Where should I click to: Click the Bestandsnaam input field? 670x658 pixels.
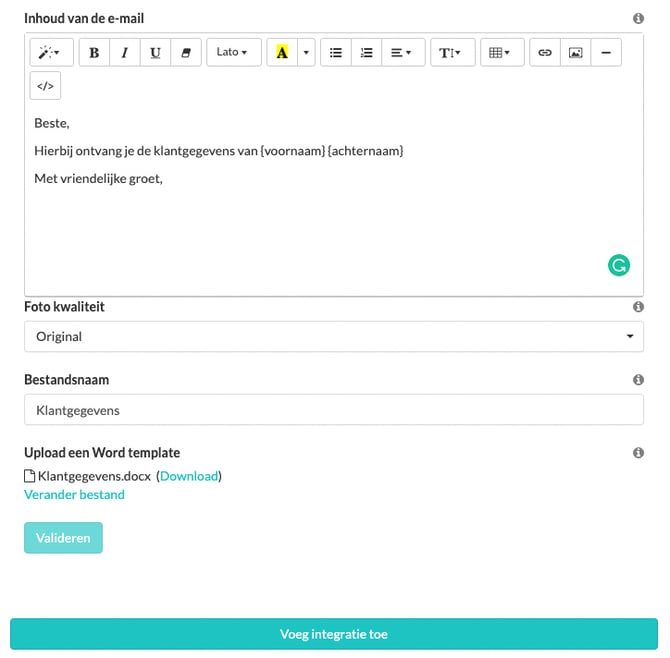pyautogui.click(x=334, y=410)
